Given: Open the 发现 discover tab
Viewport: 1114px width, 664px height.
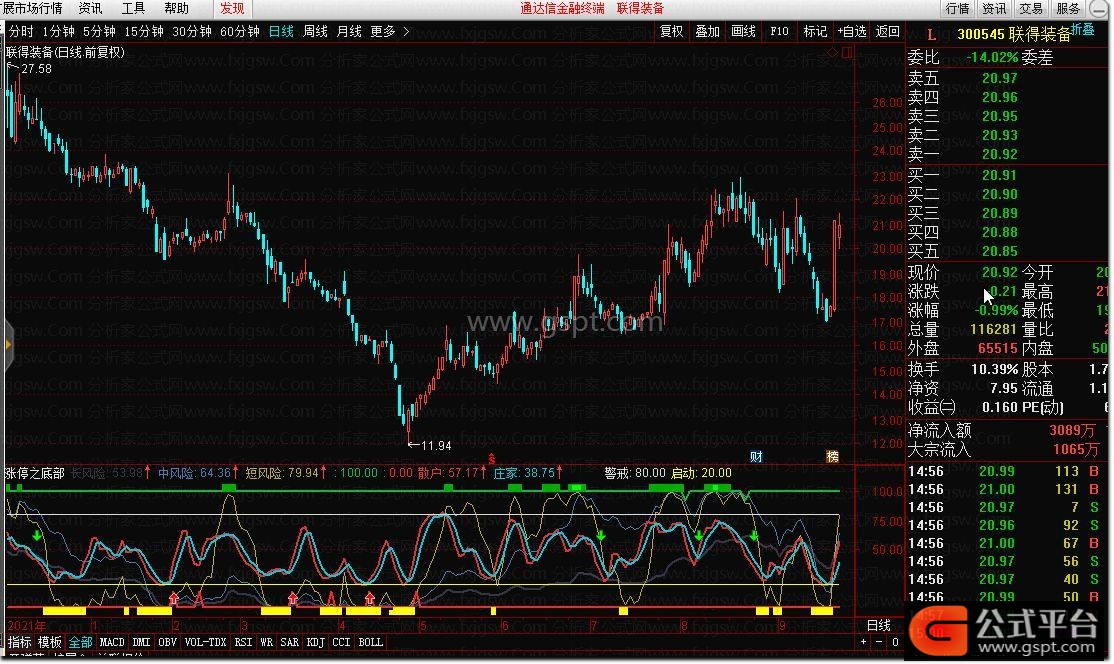Looking at the screenshot, I should [x=232, y=9].
